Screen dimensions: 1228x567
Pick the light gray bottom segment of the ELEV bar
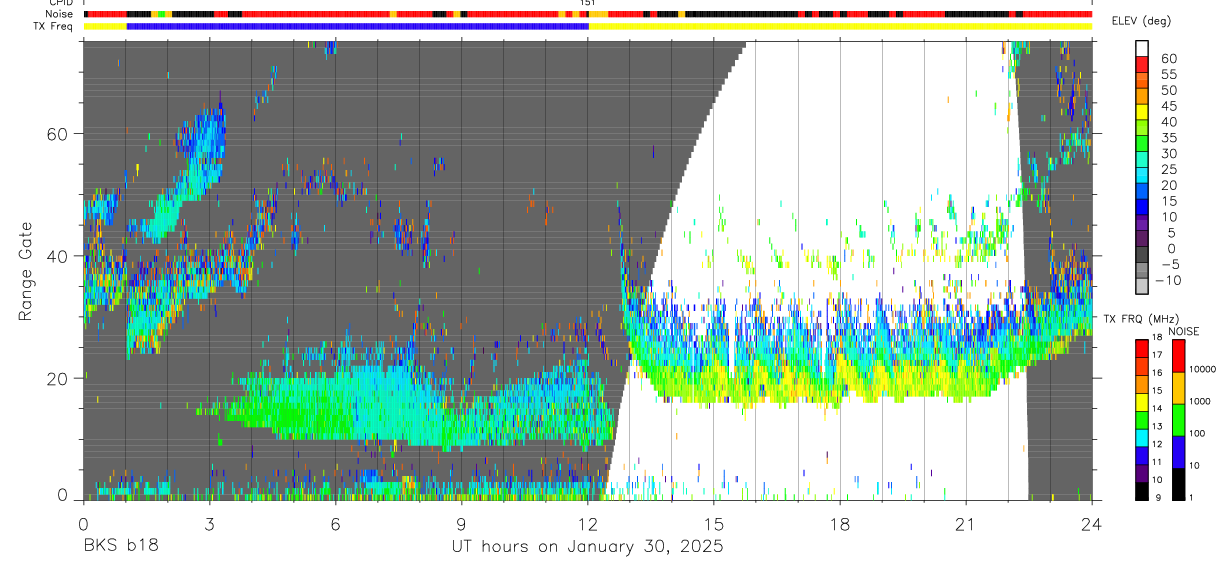click(x=1141, y=286)
